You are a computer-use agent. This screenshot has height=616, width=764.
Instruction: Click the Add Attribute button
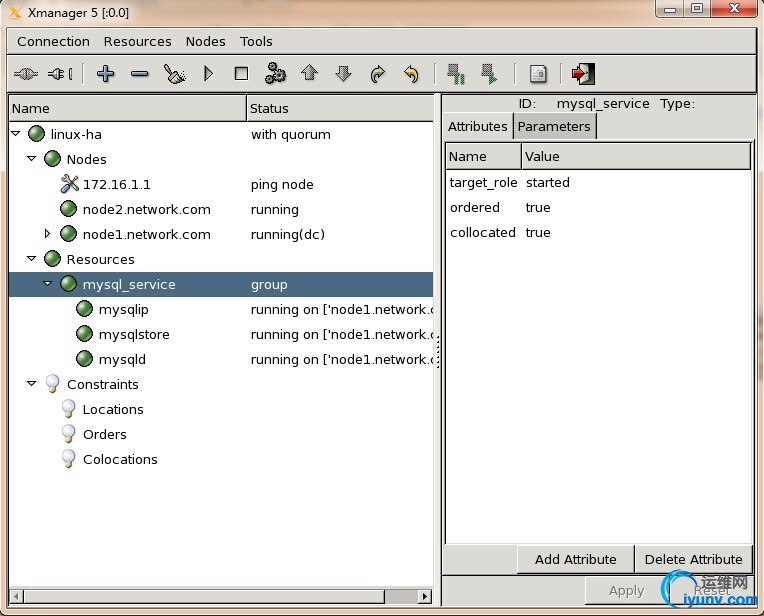pyautogui.click(x=575, y=559)
